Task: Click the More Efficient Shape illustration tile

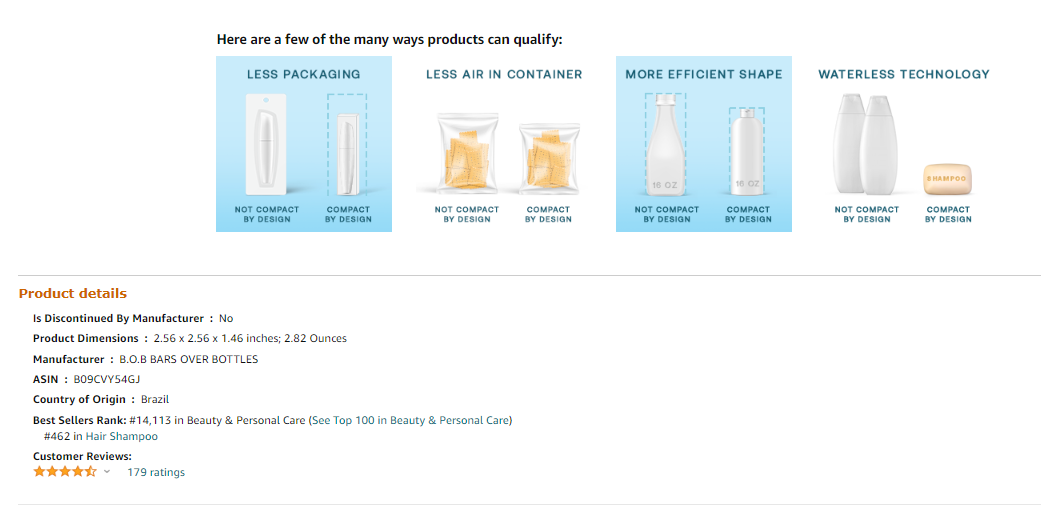Action: tap(703, 144)
